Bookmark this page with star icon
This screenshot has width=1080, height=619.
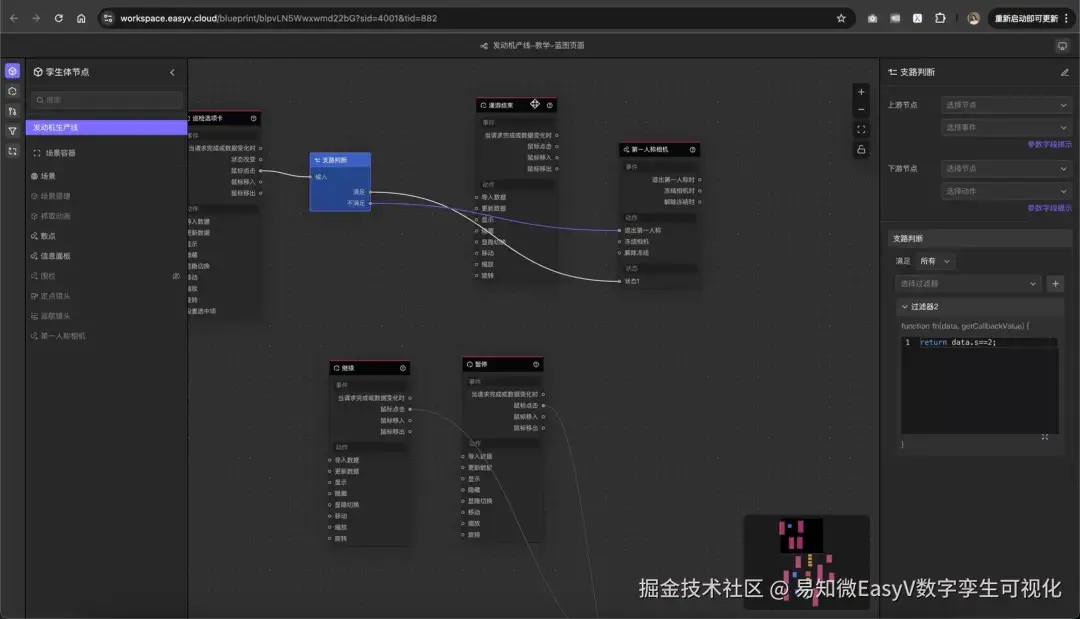(x=841, y=19)
